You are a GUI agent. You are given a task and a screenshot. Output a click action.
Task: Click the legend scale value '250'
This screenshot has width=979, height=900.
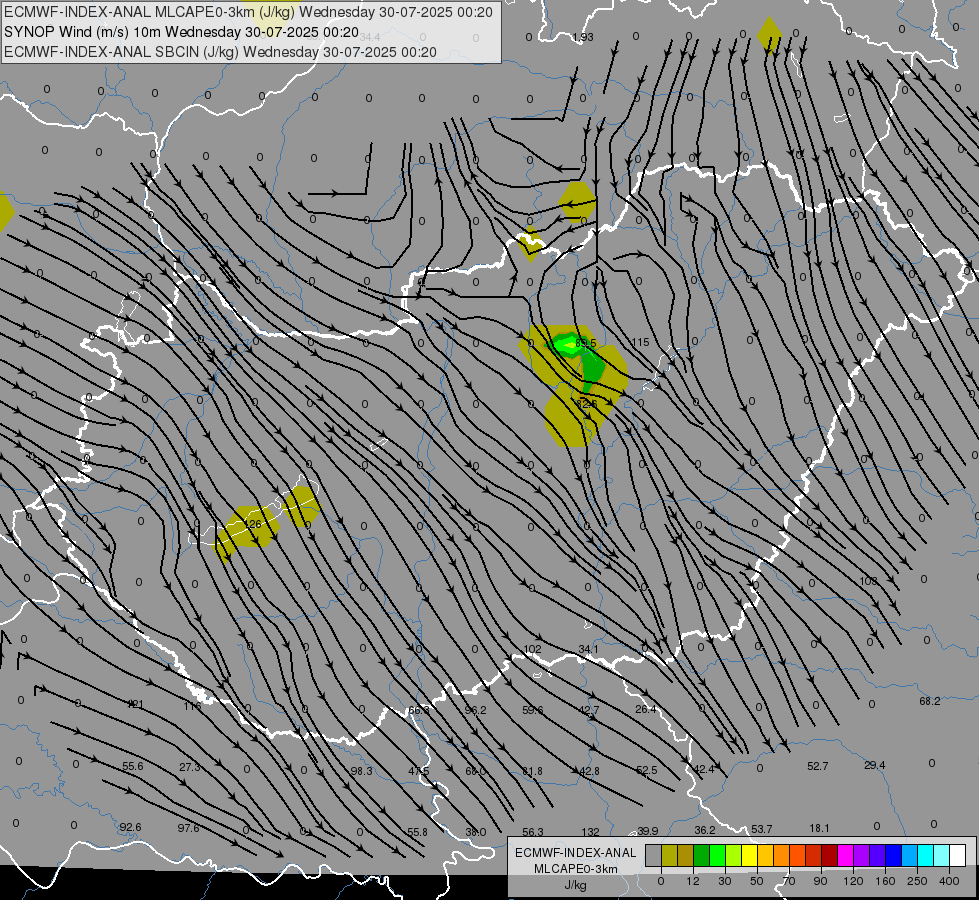click(x=917, y=881)
